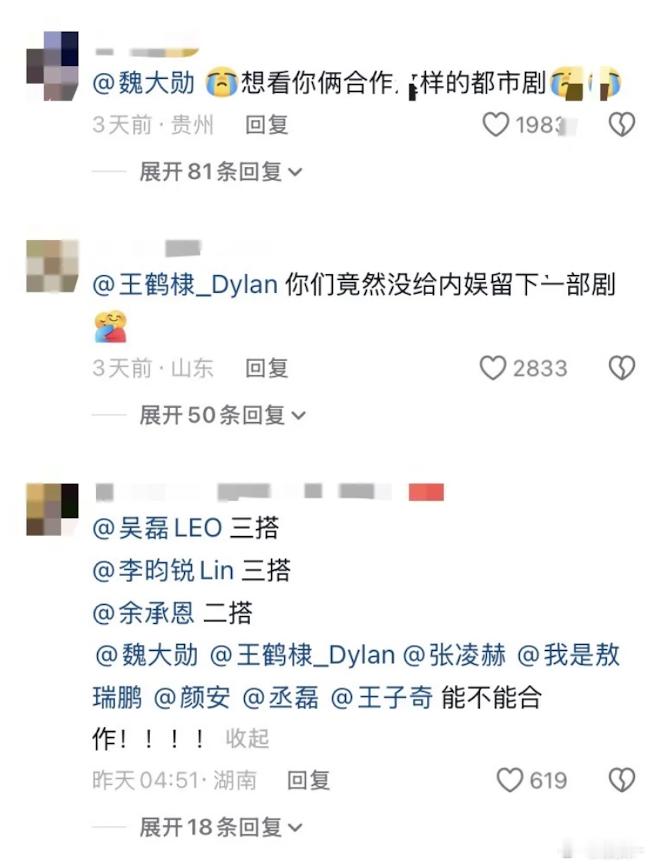The height and width of the screenshot is (866, 650).
Task: Like the comment with 619 likes
Action: pos(509,779)
